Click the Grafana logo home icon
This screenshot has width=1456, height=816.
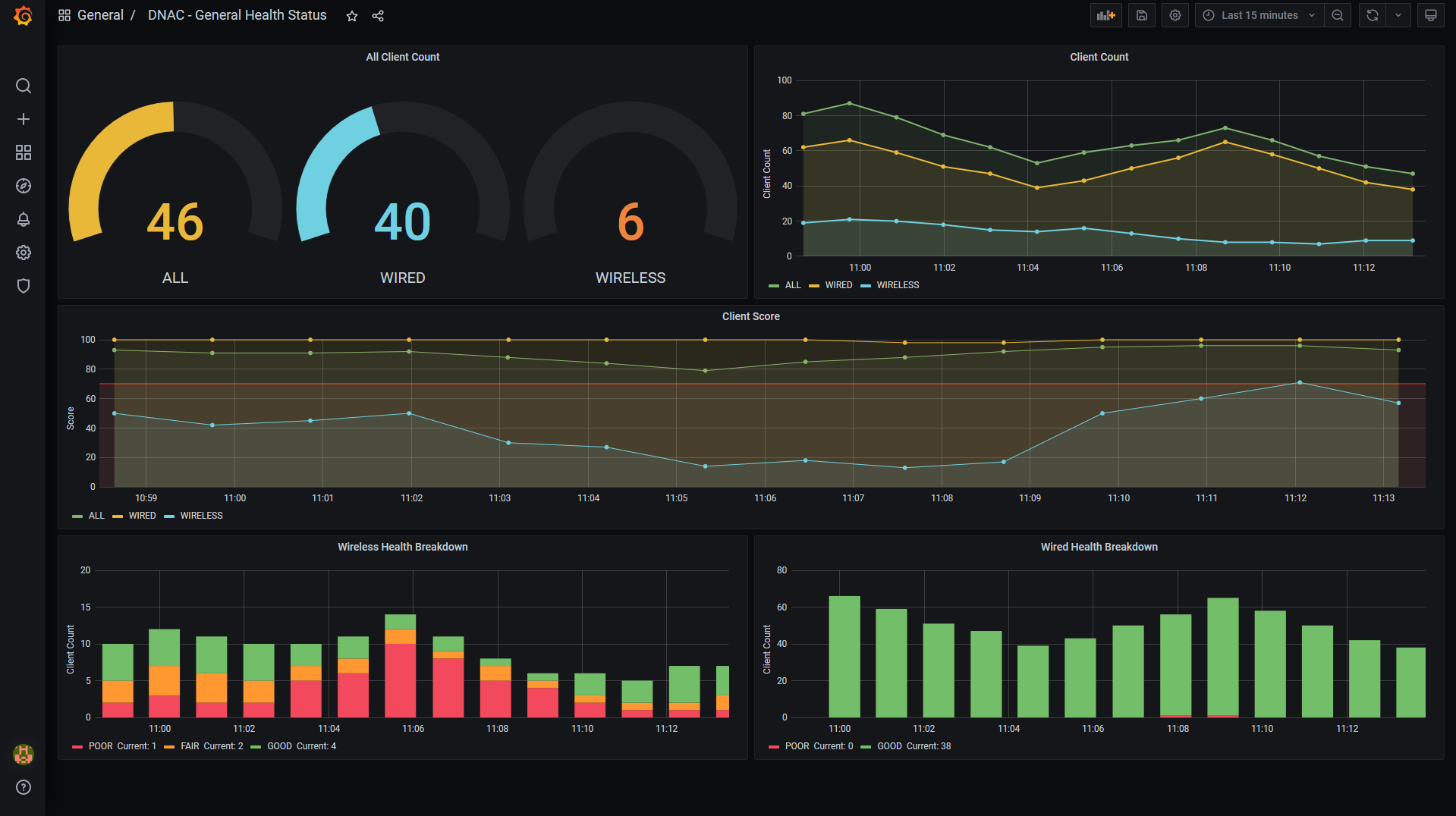[x=24, y=16]
